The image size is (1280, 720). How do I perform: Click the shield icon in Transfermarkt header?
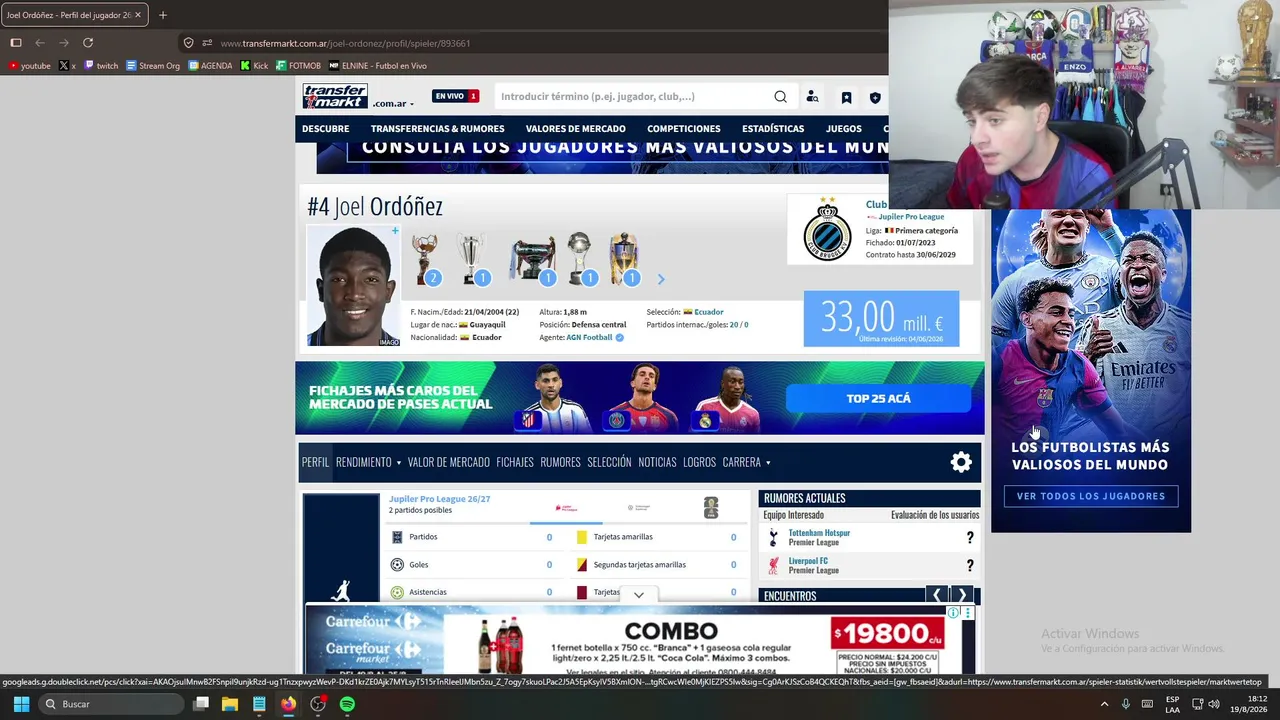pos(875,97)
